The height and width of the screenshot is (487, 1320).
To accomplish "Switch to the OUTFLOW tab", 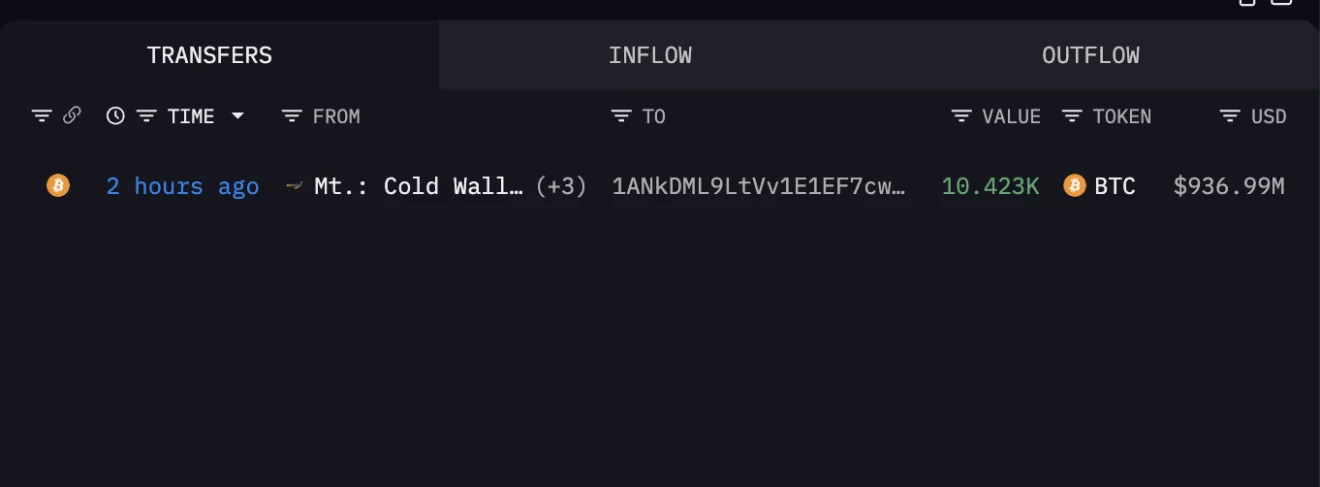I will tap(1090, 55).
